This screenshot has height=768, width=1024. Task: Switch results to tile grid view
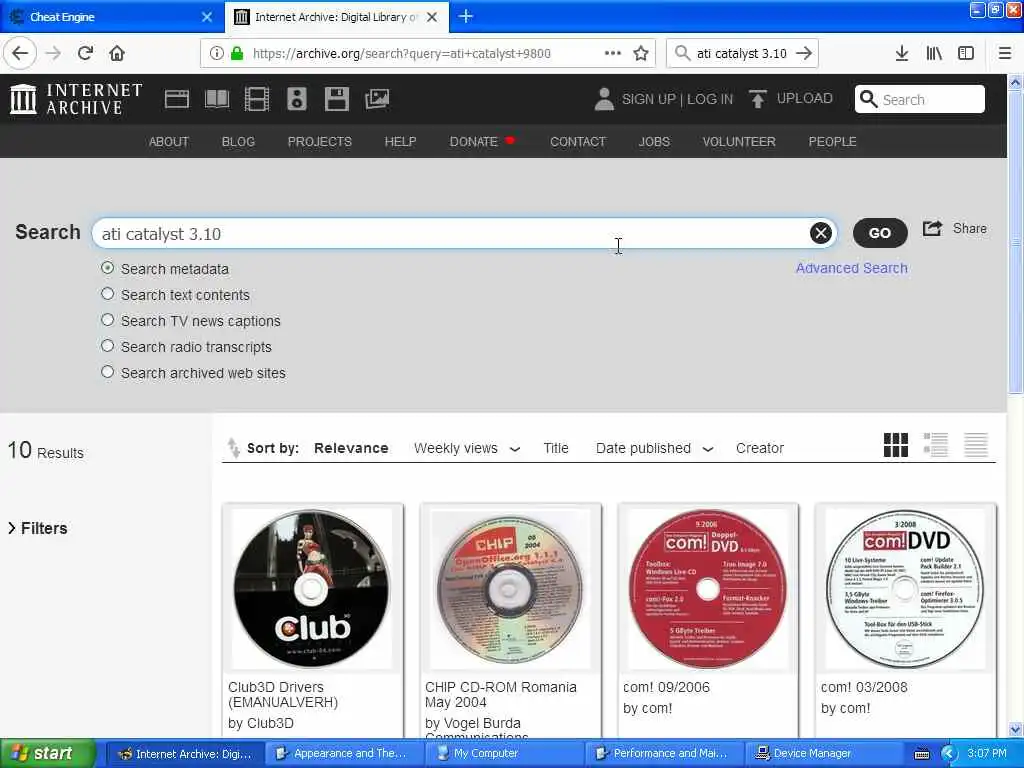[895, 445]
